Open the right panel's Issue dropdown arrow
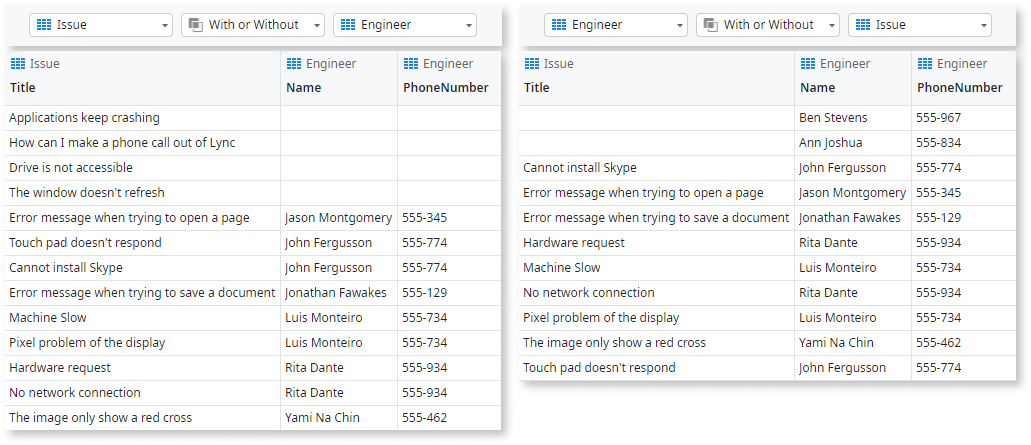 984,26
